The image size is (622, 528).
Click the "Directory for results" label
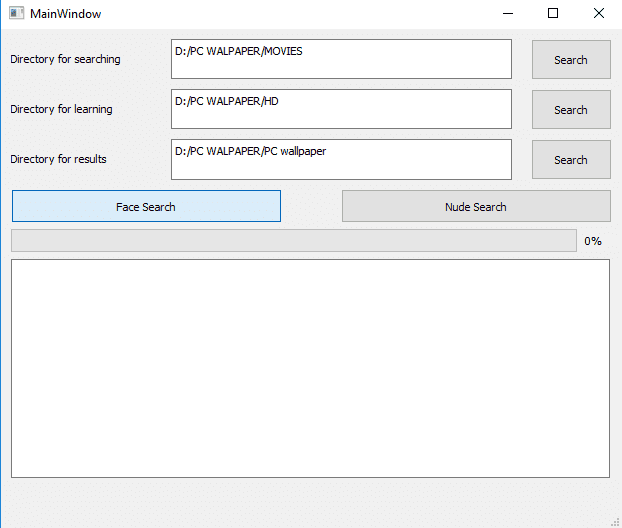[x=58, y=159]
